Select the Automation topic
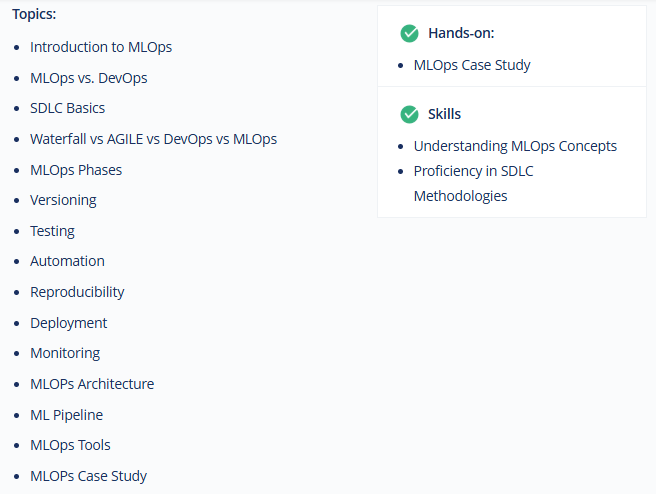The image size is (656, 494). pyautogui.click(x=67, y=261)
